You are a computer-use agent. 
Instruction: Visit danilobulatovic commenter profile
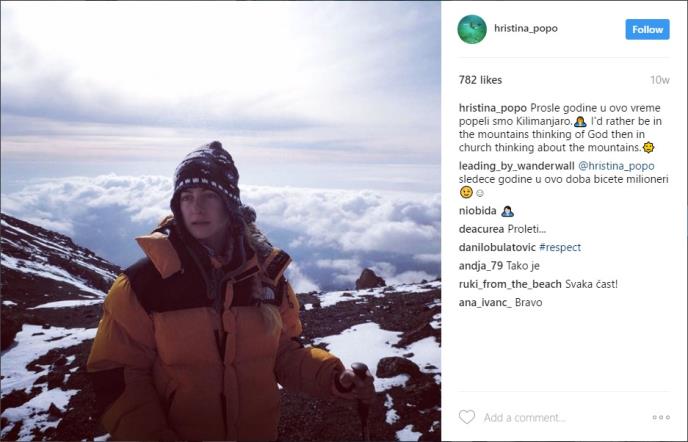pyautogui.click(x=497, y=247)
